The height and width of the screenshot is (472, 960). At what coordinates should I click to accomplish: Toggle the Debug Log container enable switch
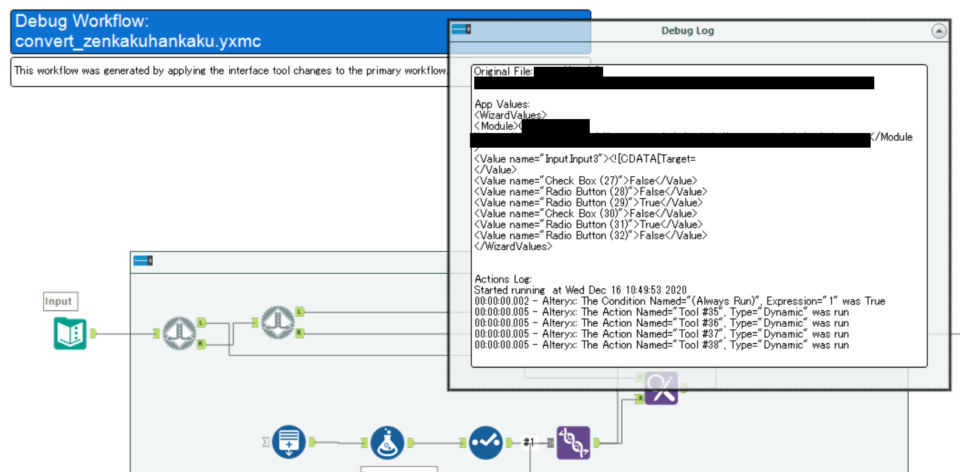(461, 29)
